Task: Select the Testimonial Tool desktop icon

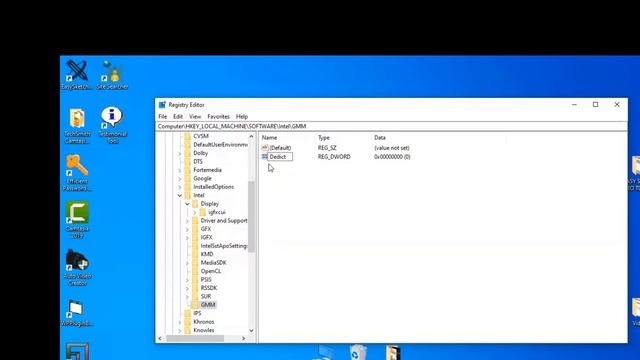Action: 113,124
